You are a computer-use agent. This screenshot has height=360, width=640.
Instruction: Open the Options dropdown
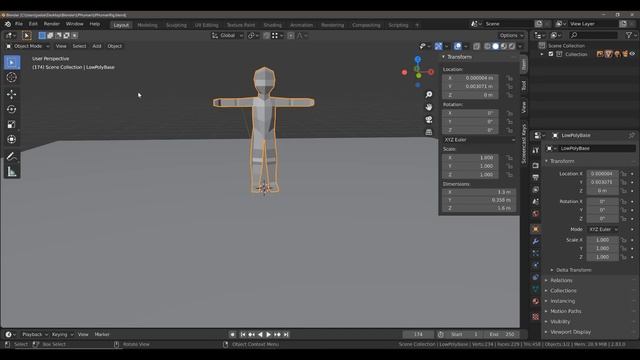[511, 36]
